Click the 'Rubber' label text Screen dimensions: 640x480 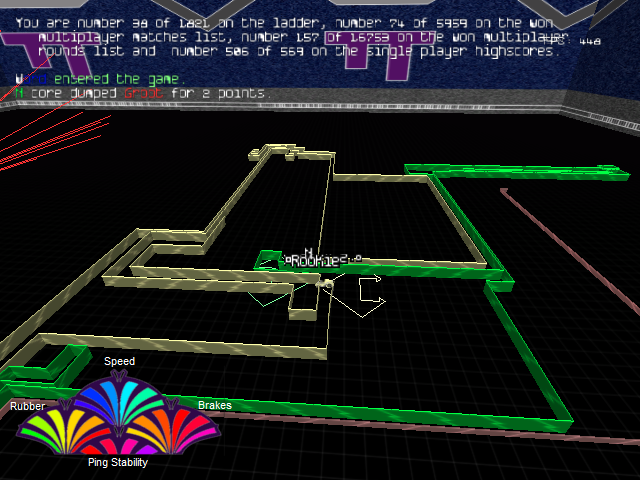[27, 406]
